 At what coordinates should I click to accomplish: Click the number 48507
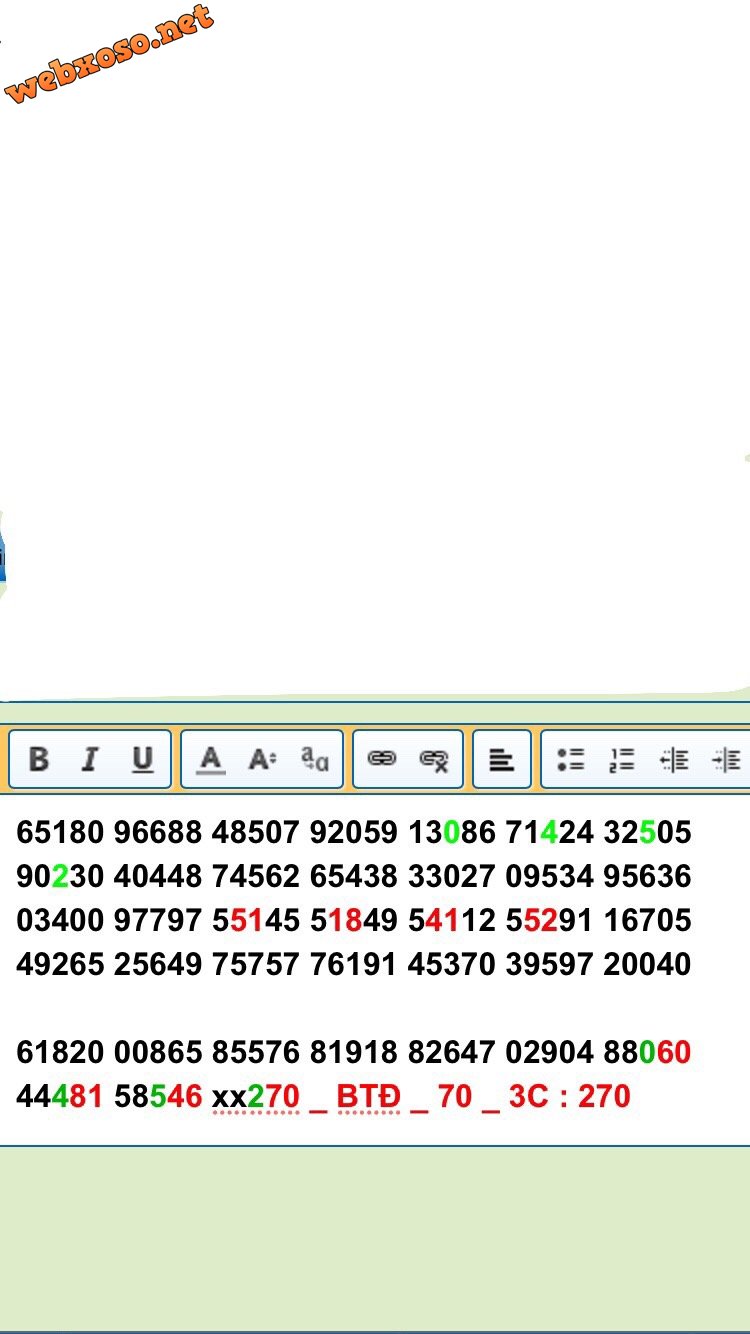tap(256, 832)
